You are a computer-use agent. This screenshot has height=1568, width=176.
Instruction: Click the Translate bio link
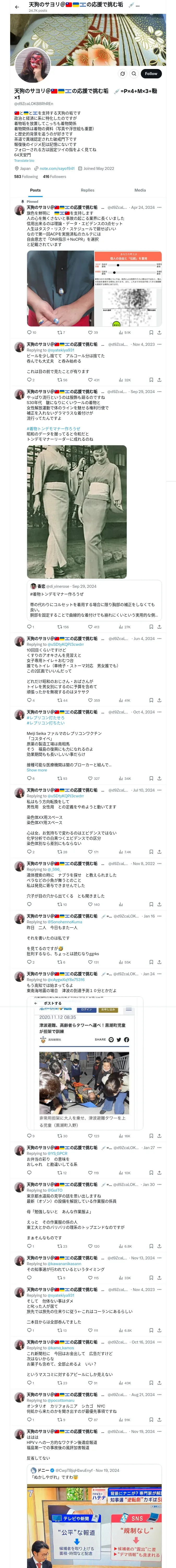coord(24,161)
